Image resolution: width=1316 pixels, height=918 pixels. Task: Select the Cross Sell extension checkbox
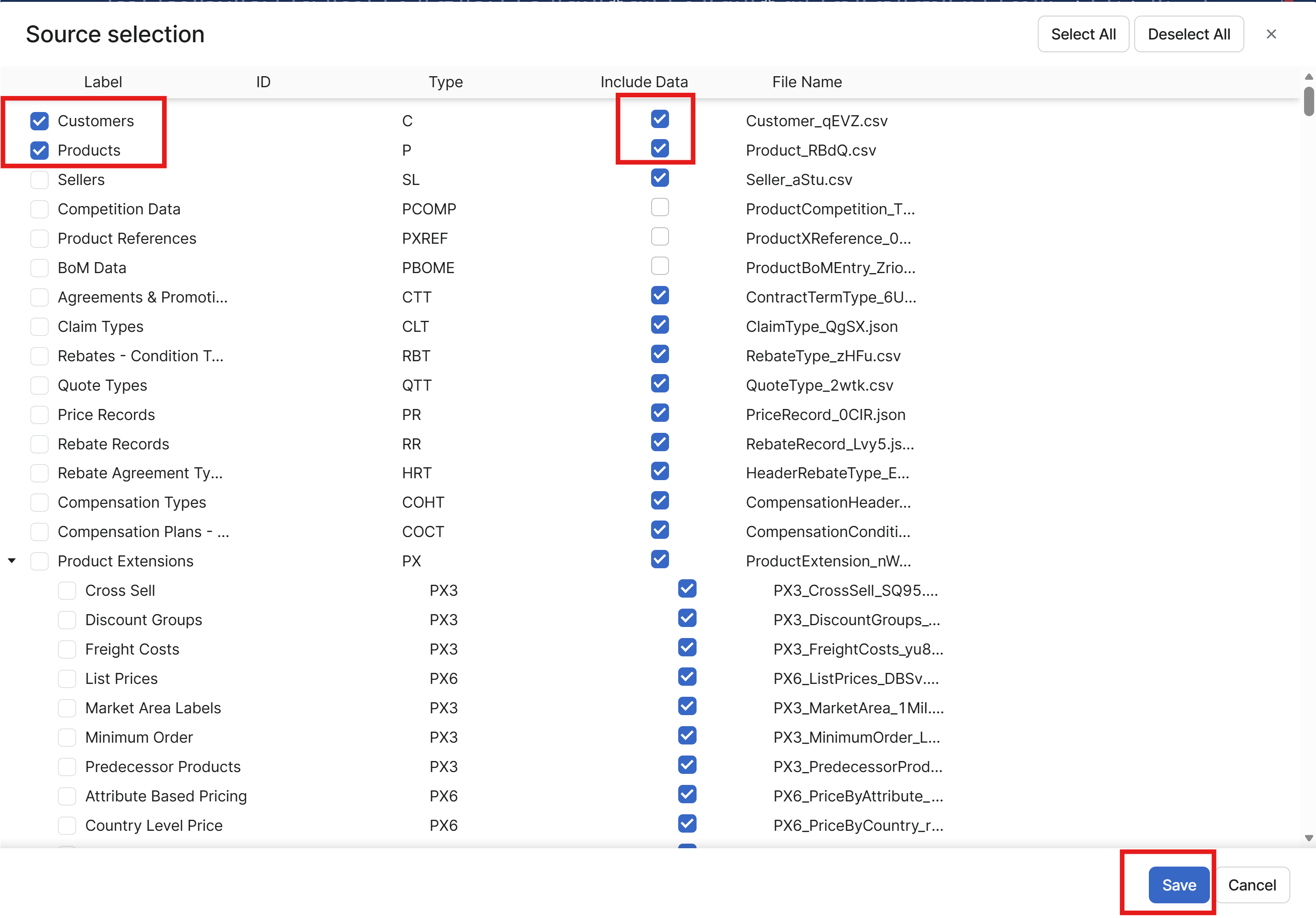67,591
